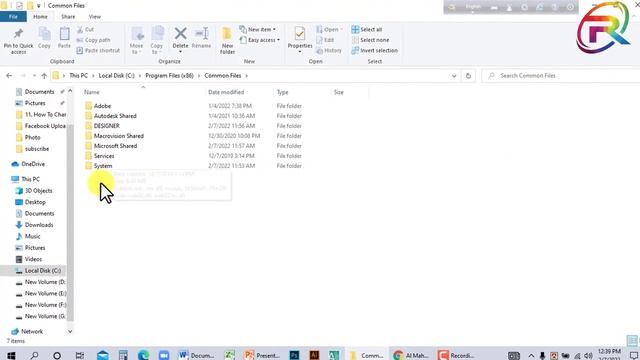Open the taskbar search icon
Viewport: 640px width, 360px height.
(x=34, y=355)
